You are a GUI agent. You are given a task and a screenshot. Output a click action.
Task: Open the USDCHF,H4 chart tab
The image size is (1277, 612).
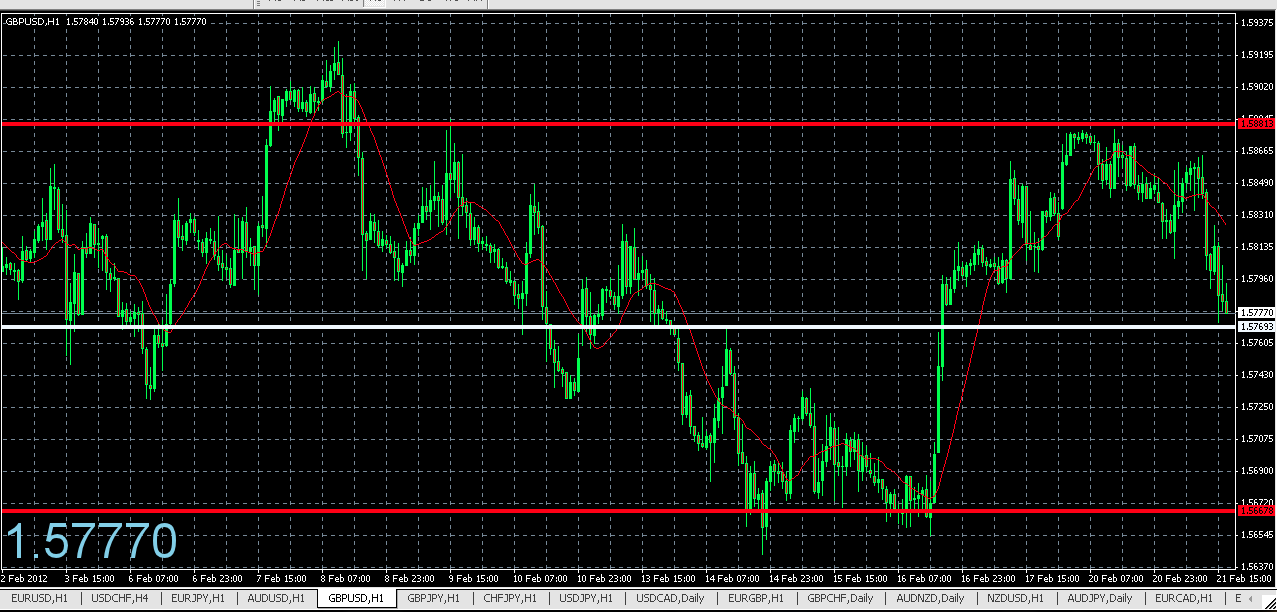120,598
